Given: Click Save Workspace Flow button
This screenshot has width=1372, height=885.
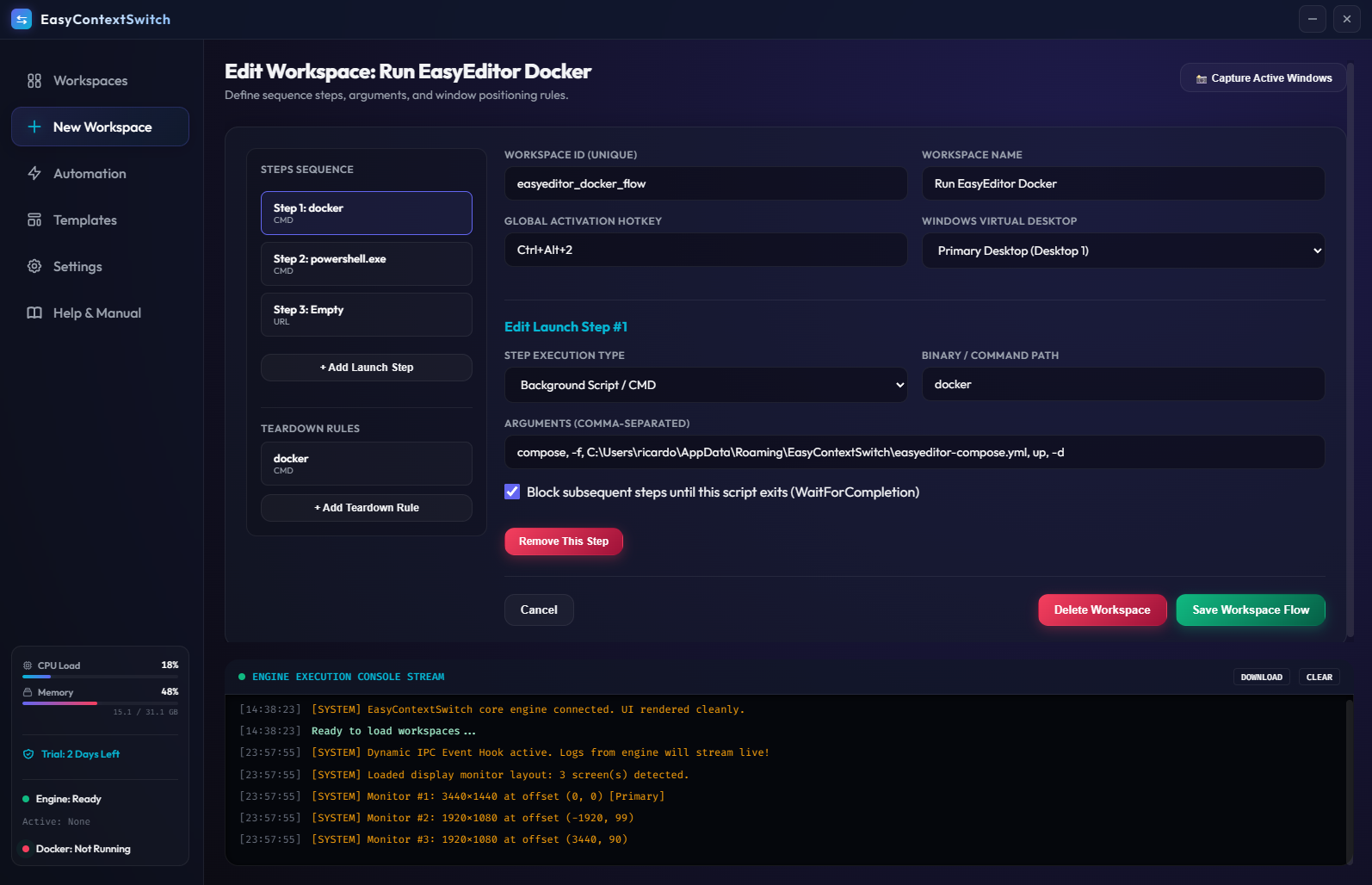Looking at the screenshot, I should click(x=1251, y=610).
